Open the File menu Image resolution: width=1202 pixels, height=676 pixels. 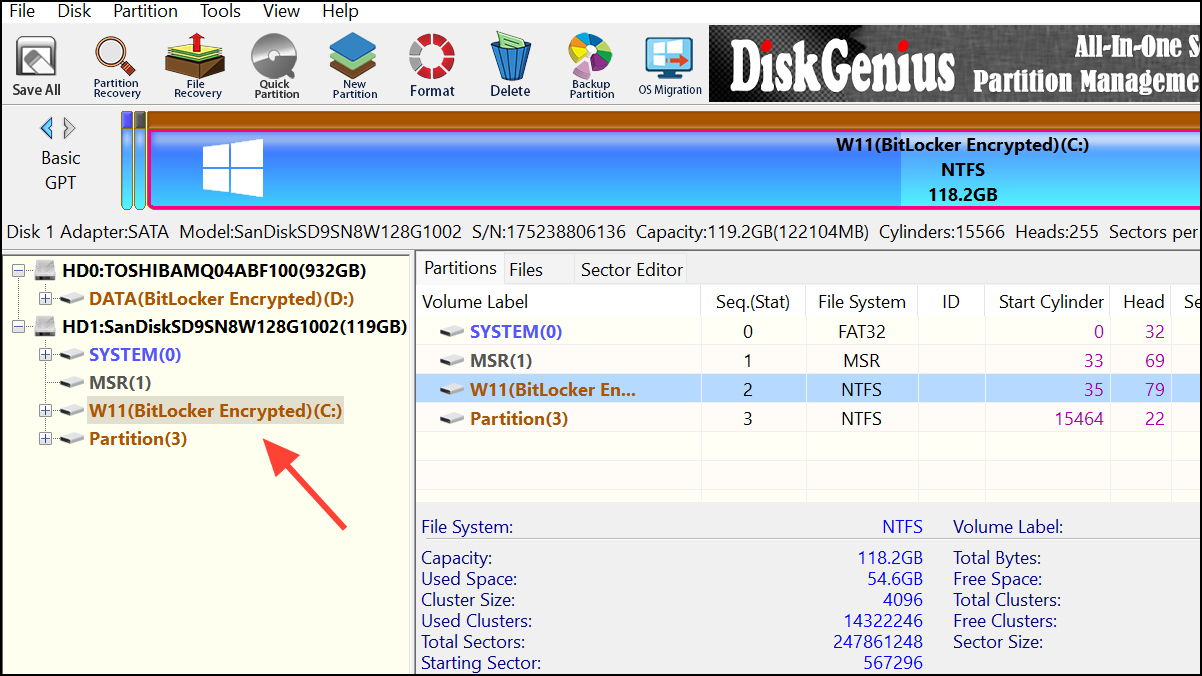21,11
